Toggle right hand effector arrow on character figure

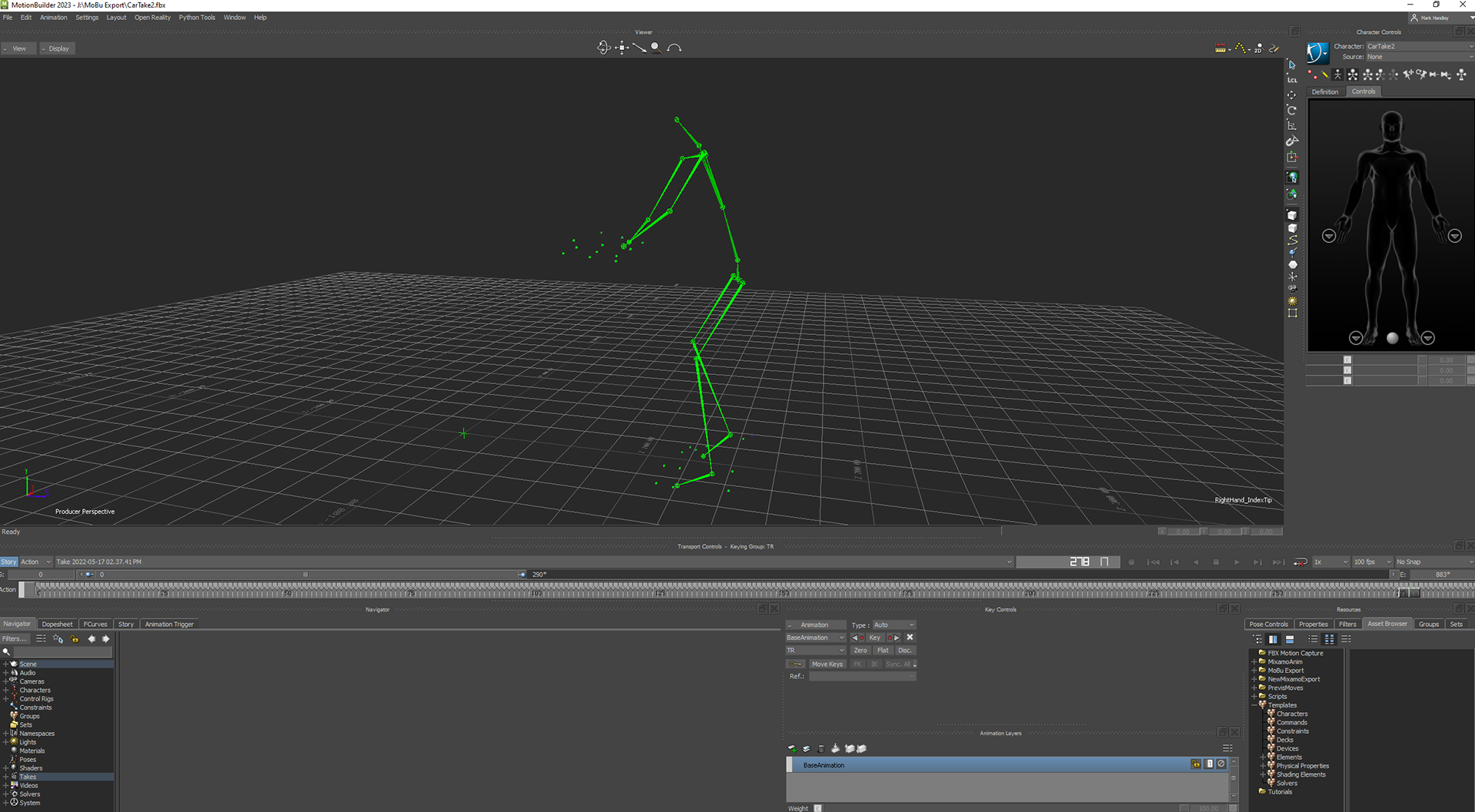click(1328, 236)
